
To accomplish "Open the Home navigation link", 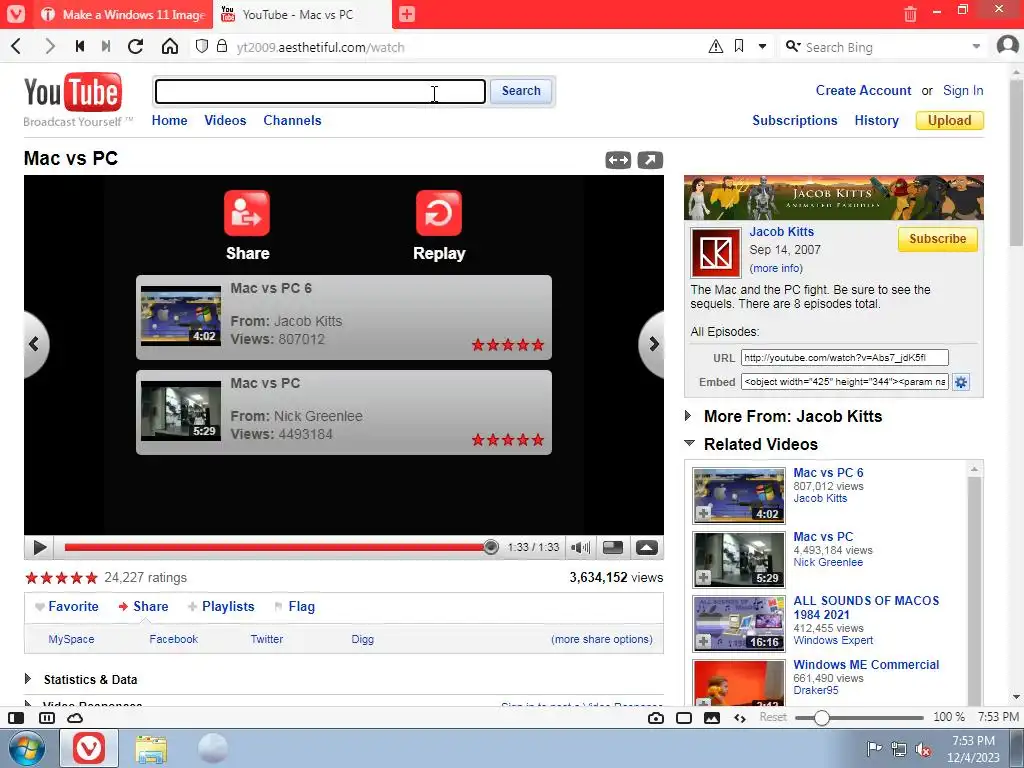I will tap(169, 120).
